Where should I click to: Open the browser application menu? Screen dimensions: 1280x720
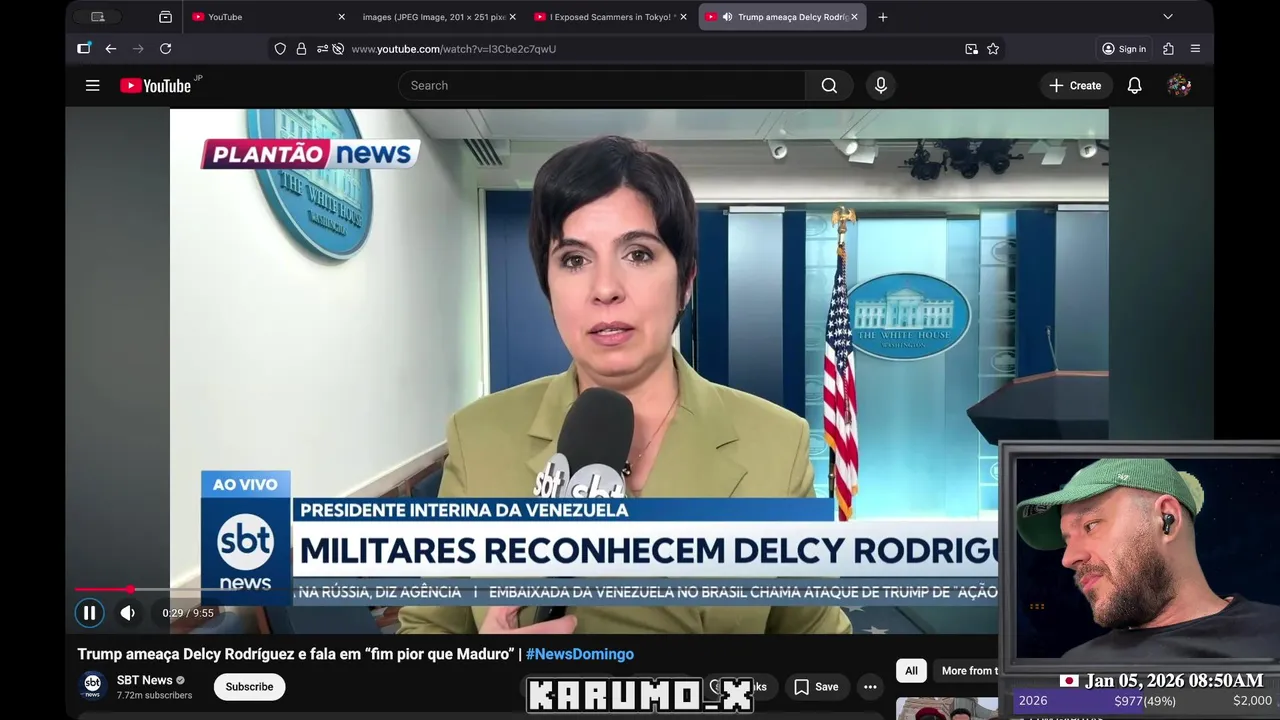(1195, 48)
